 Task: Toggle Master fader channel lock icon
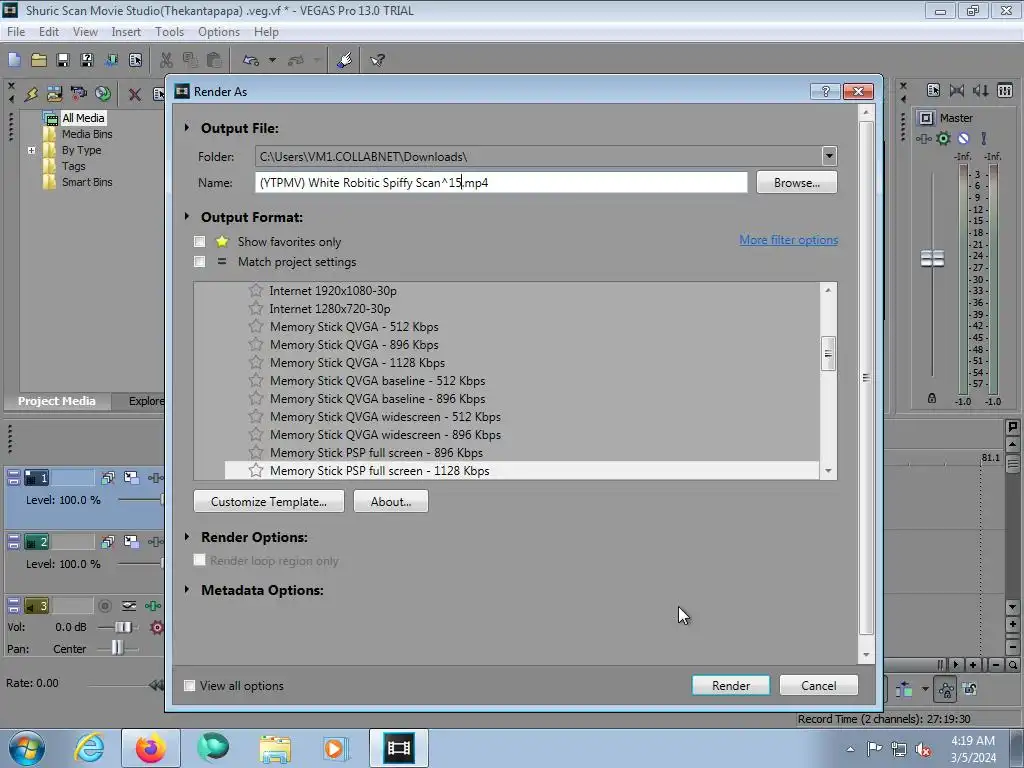pyautogui.click(x=932, y=398)
